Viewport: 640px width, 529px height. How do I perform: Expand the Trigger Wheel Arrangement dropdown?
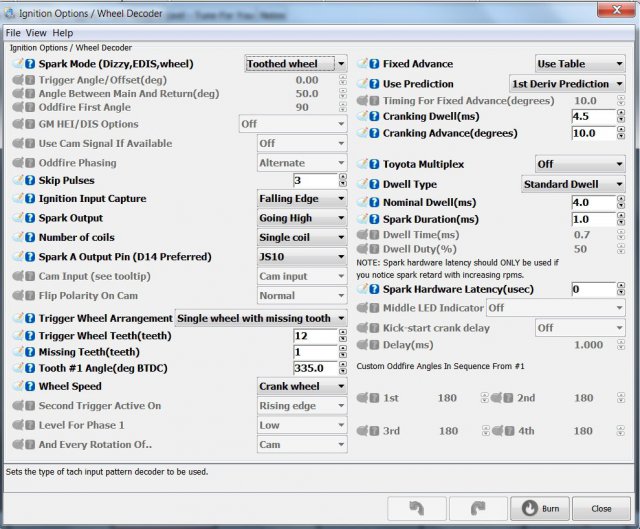262,318
